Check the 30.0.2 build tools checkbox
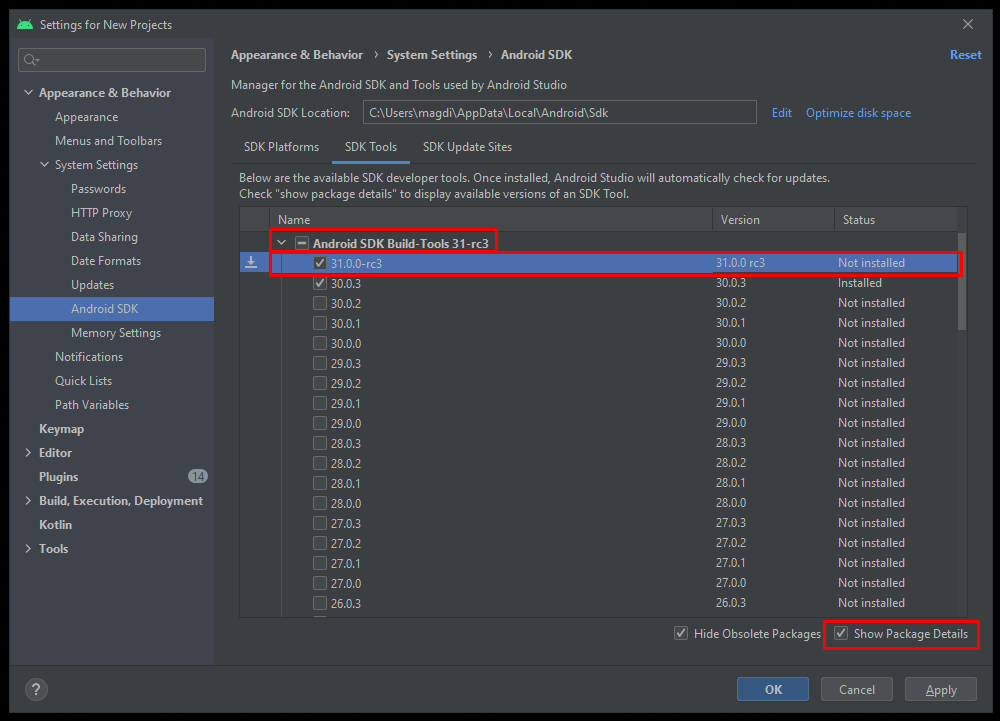The image size is (1000, 721). tap(320, 303)
